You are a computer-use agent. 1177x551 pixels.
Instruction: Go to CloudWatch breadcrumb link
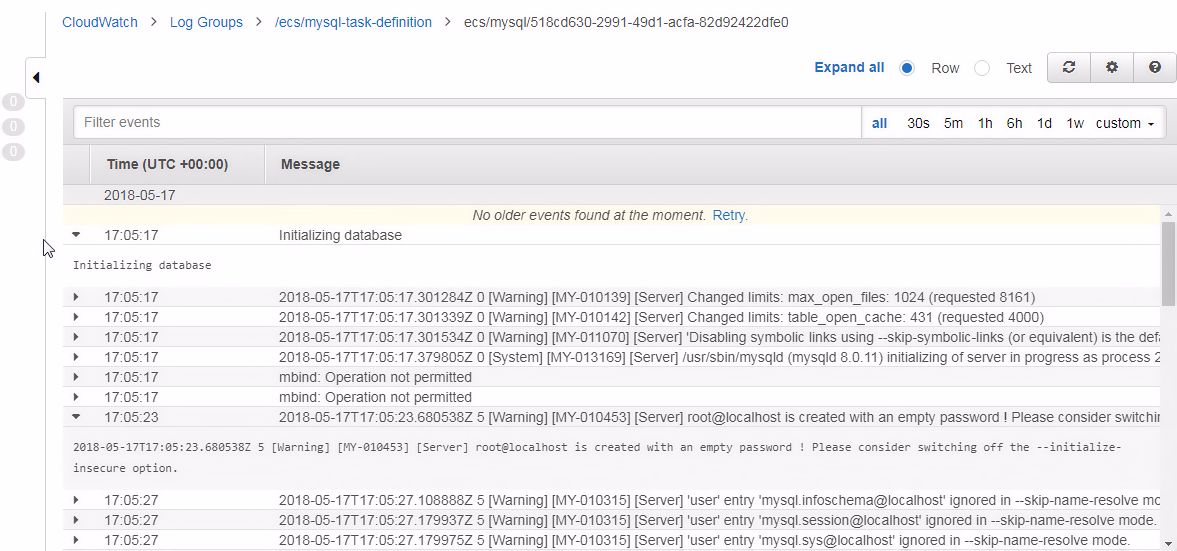[100, 22]
